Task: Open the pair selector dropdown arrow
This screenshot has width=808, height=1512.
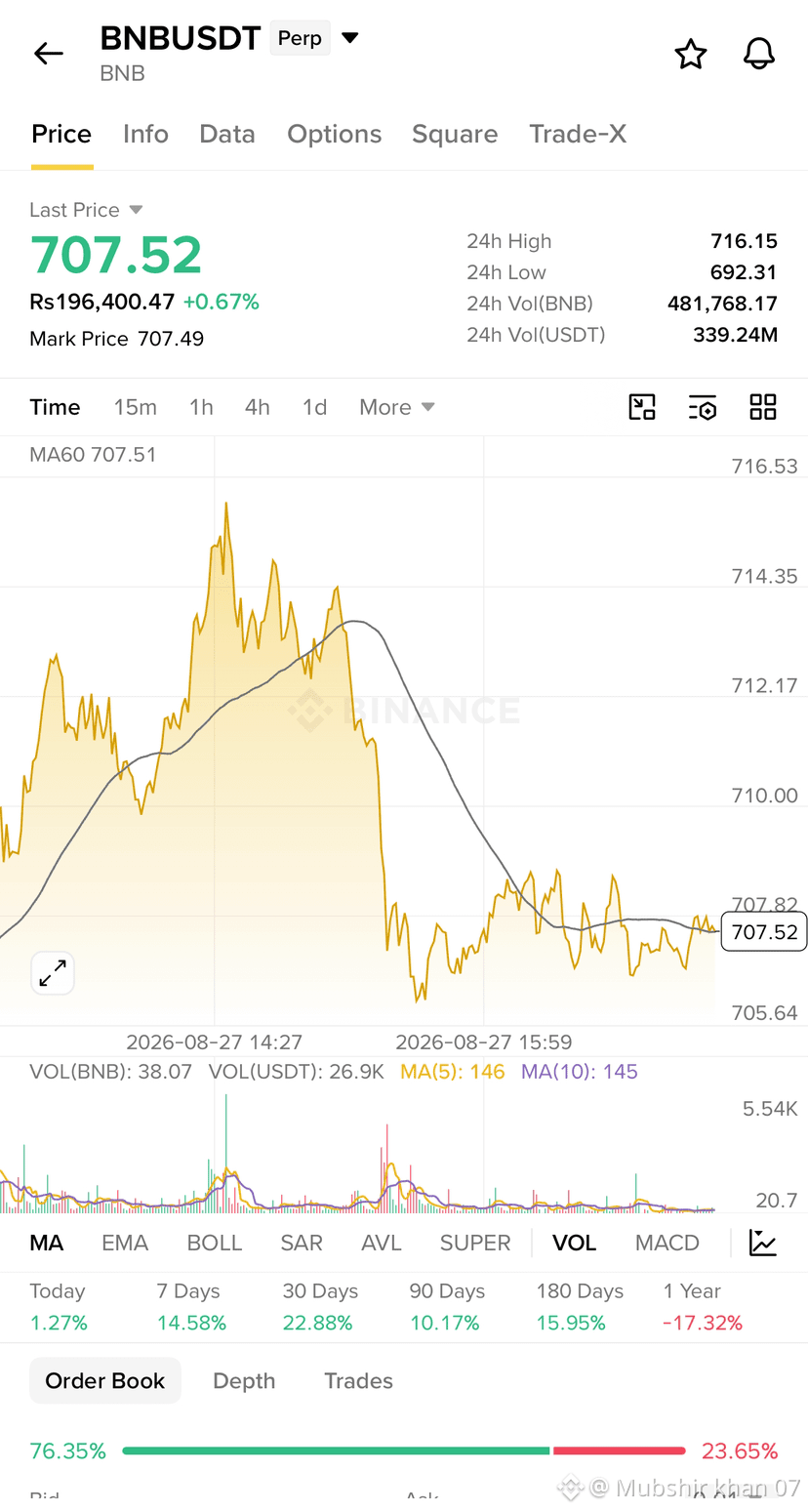Action: coord(350,38)
